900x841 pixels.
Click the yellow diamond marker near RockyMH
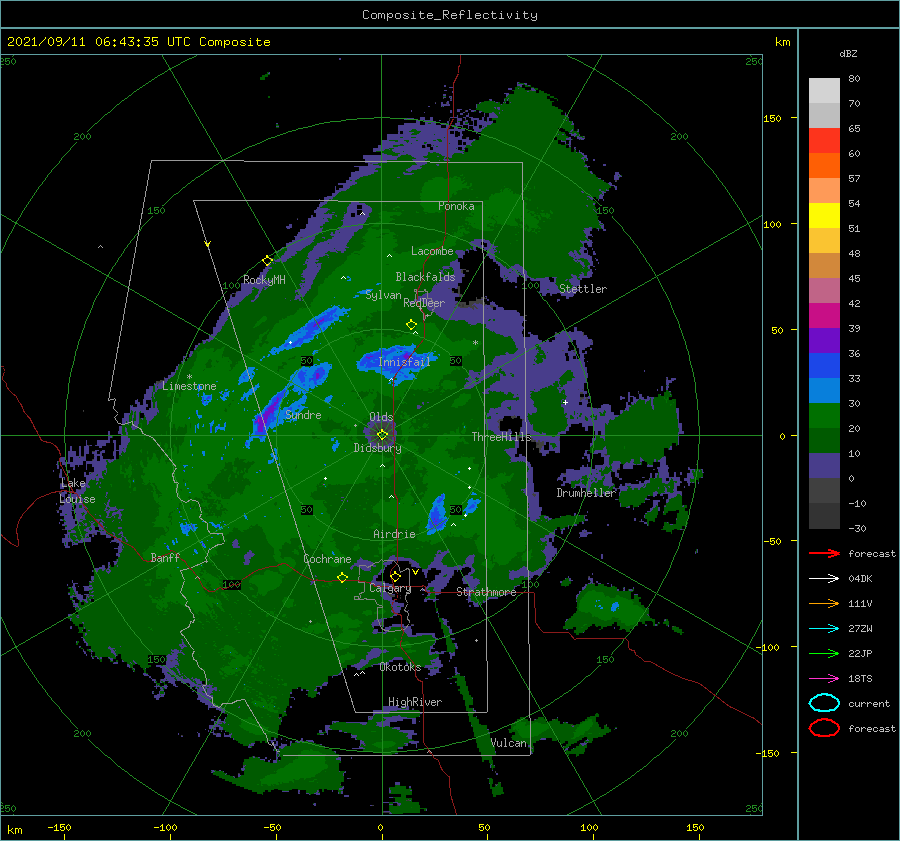point(267,261)
